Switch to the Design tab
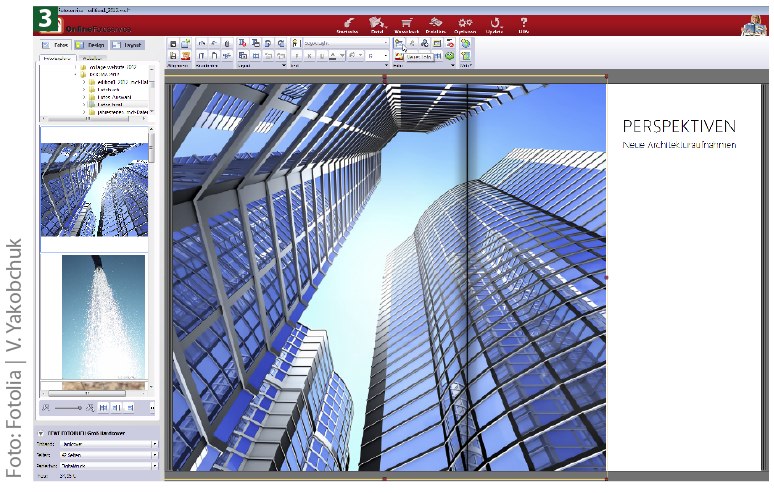Viewport: 774px width, 493px height. tap(91, 45)
